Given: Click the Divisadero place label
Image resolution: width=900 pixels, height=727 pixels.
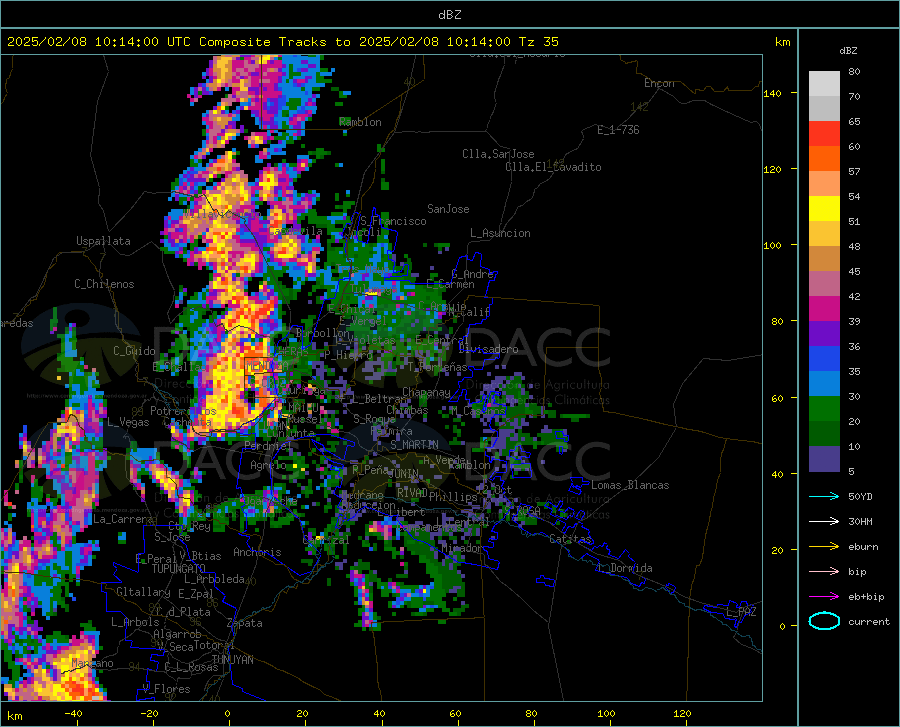Looking at the screenshot, I should (x=488, y=349).
